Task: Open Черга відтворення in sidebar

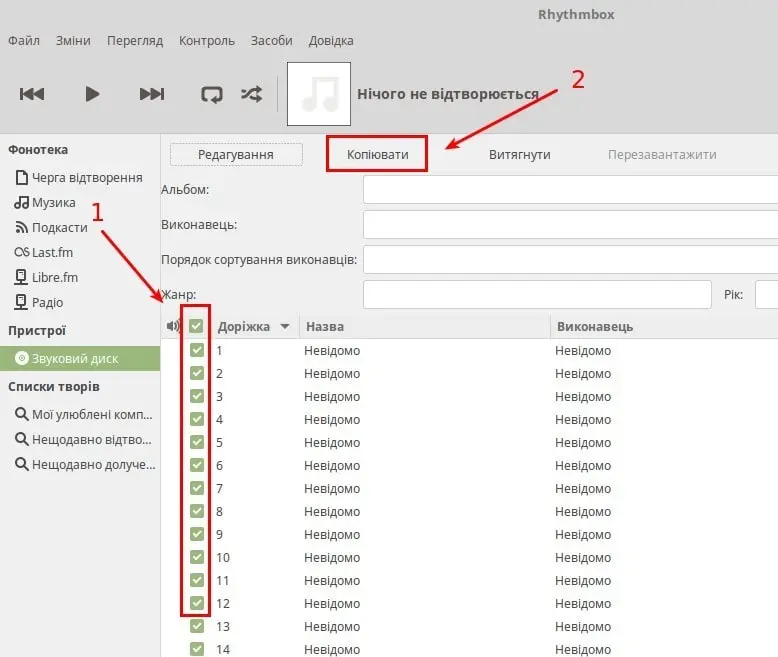Action: [x=79, y=178]
